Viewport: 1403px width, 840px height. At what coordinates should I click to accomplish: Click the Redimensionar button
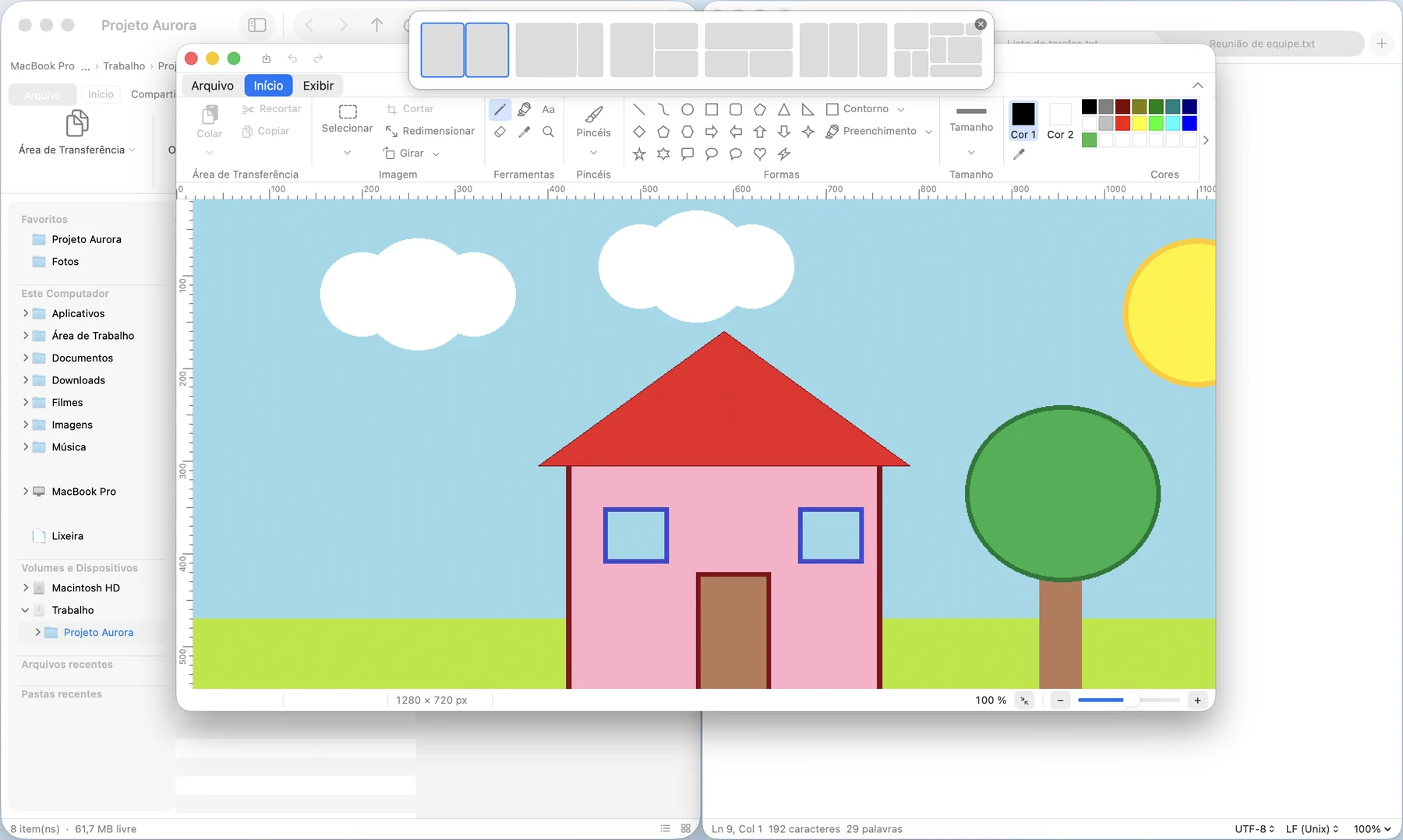pyautogui.click(x=429, y=131)
